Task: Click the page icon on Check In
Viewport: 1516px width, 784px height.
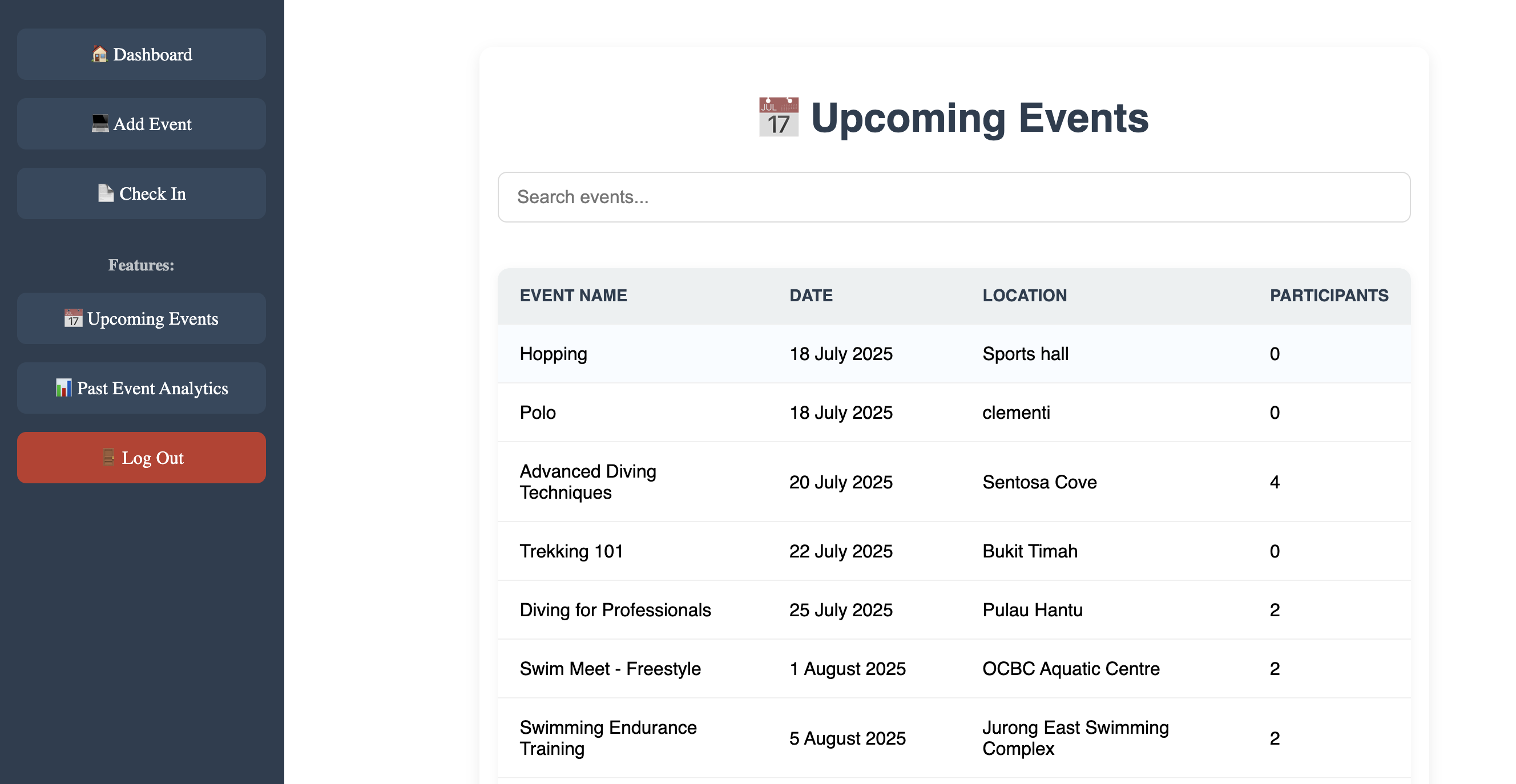Action: click(106, 193)
